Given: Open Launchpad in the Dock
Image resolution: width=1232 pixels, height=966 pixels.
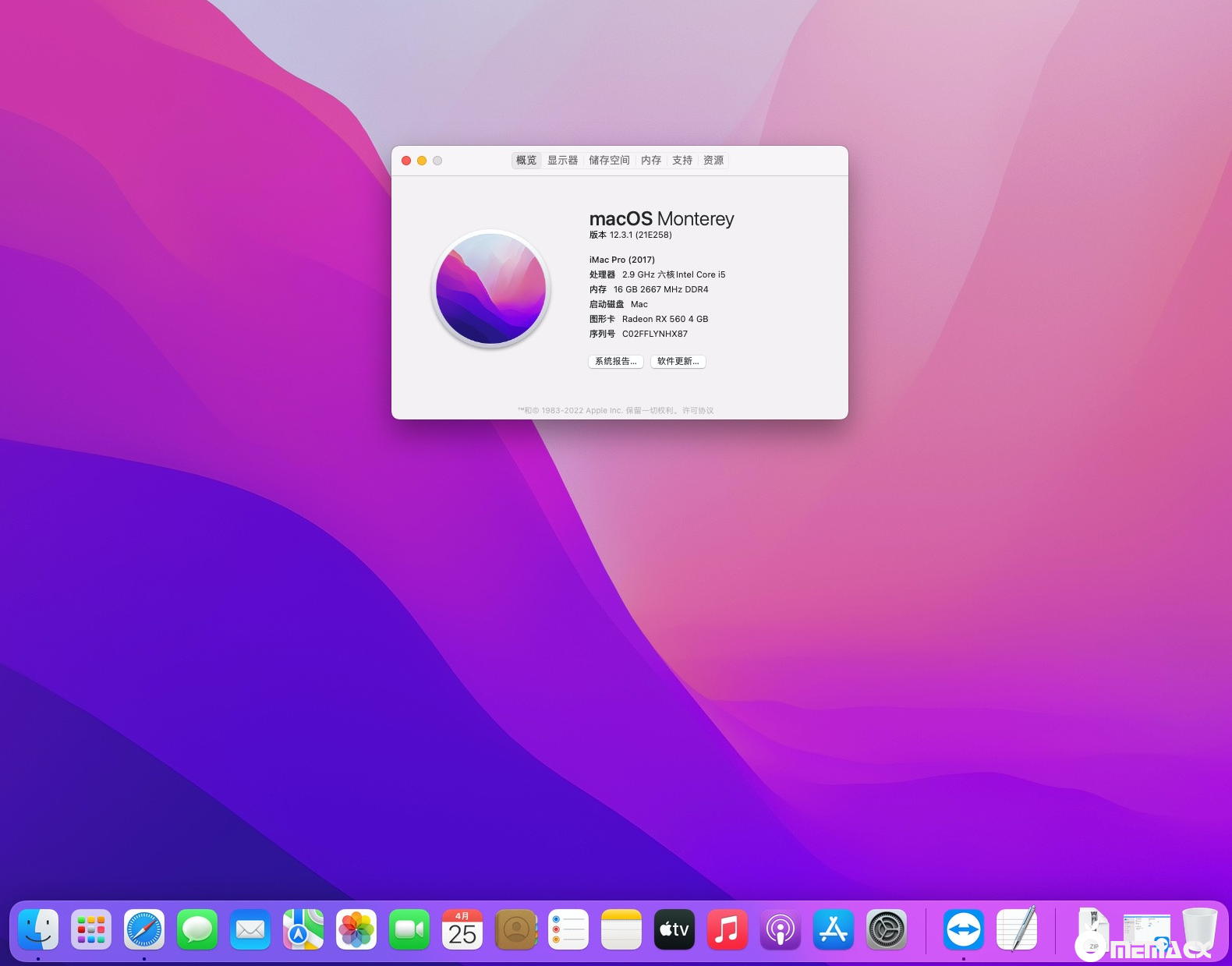Looking at the screenshot, I should 91,929.
